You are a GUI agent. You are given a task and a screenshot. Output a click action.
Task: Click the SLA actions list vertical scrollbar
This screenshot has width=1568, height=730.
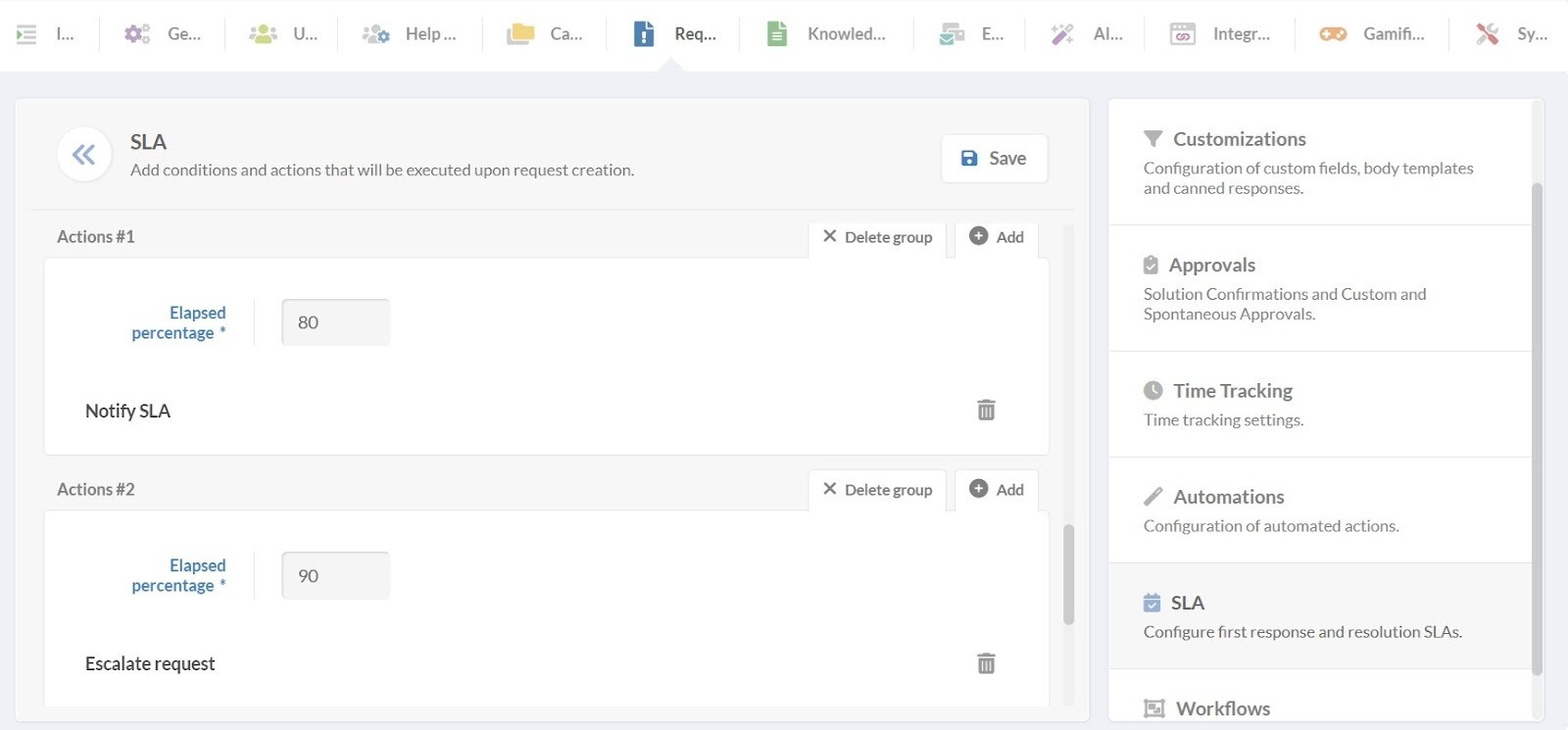click(1068, 574)
